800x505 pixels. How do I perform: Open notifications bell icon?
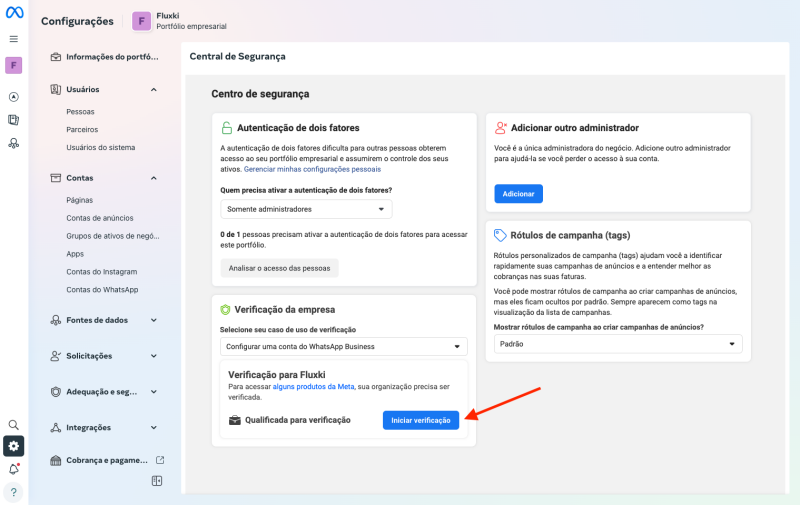[14, 469]
